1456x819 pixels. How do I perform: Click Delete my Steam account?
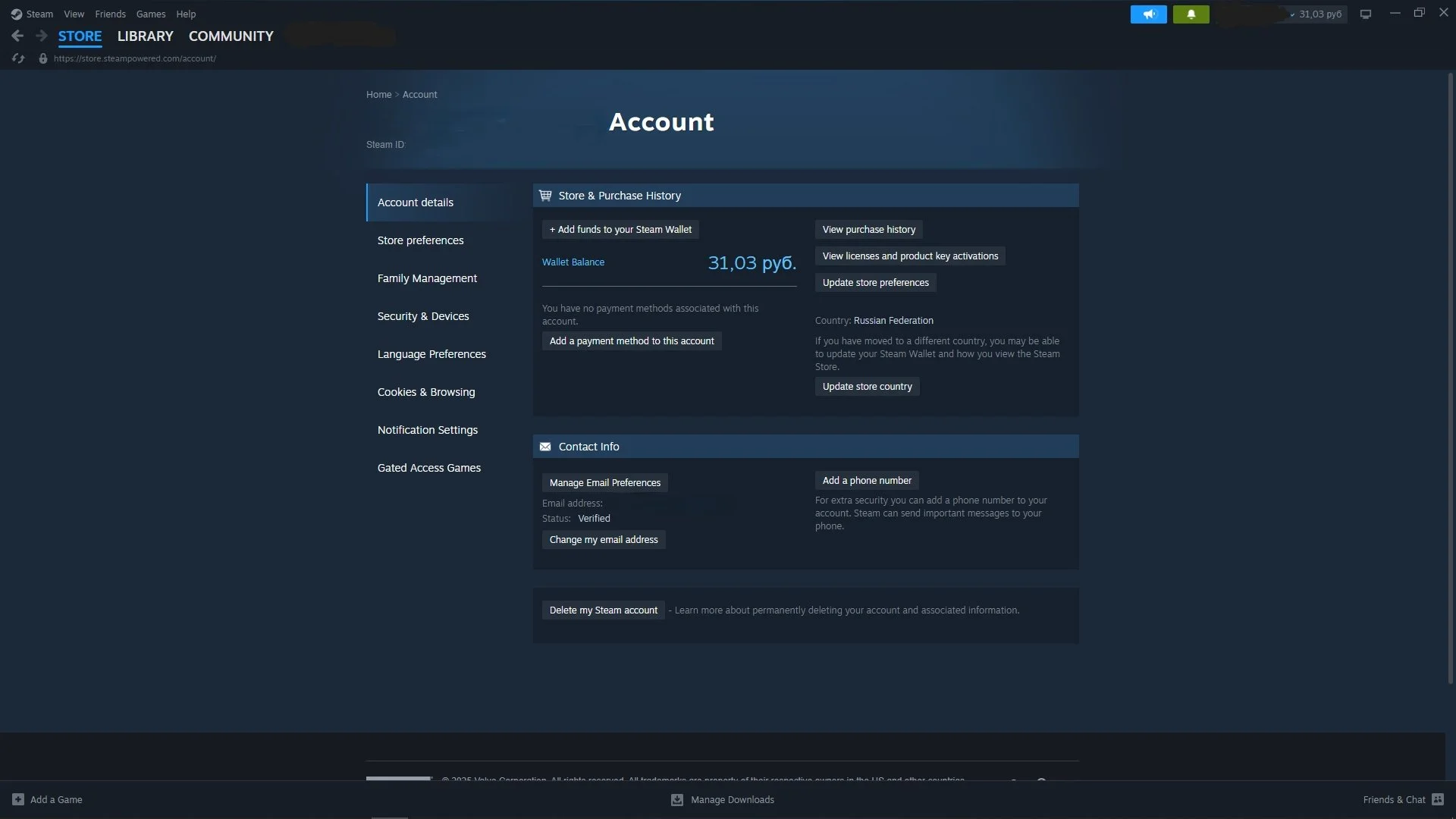point(604,610)
